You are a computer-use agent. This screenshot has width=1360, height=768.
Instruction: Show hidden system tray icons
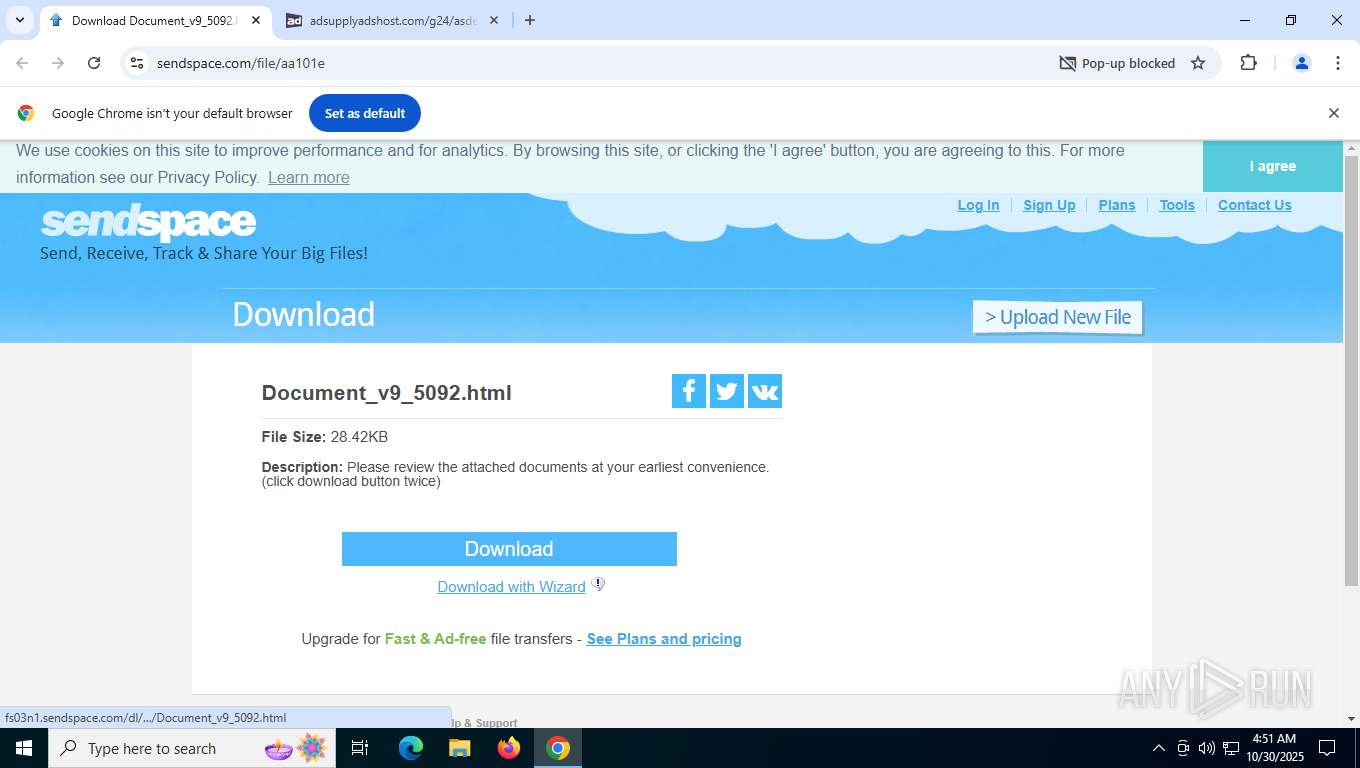(1158, 748)
